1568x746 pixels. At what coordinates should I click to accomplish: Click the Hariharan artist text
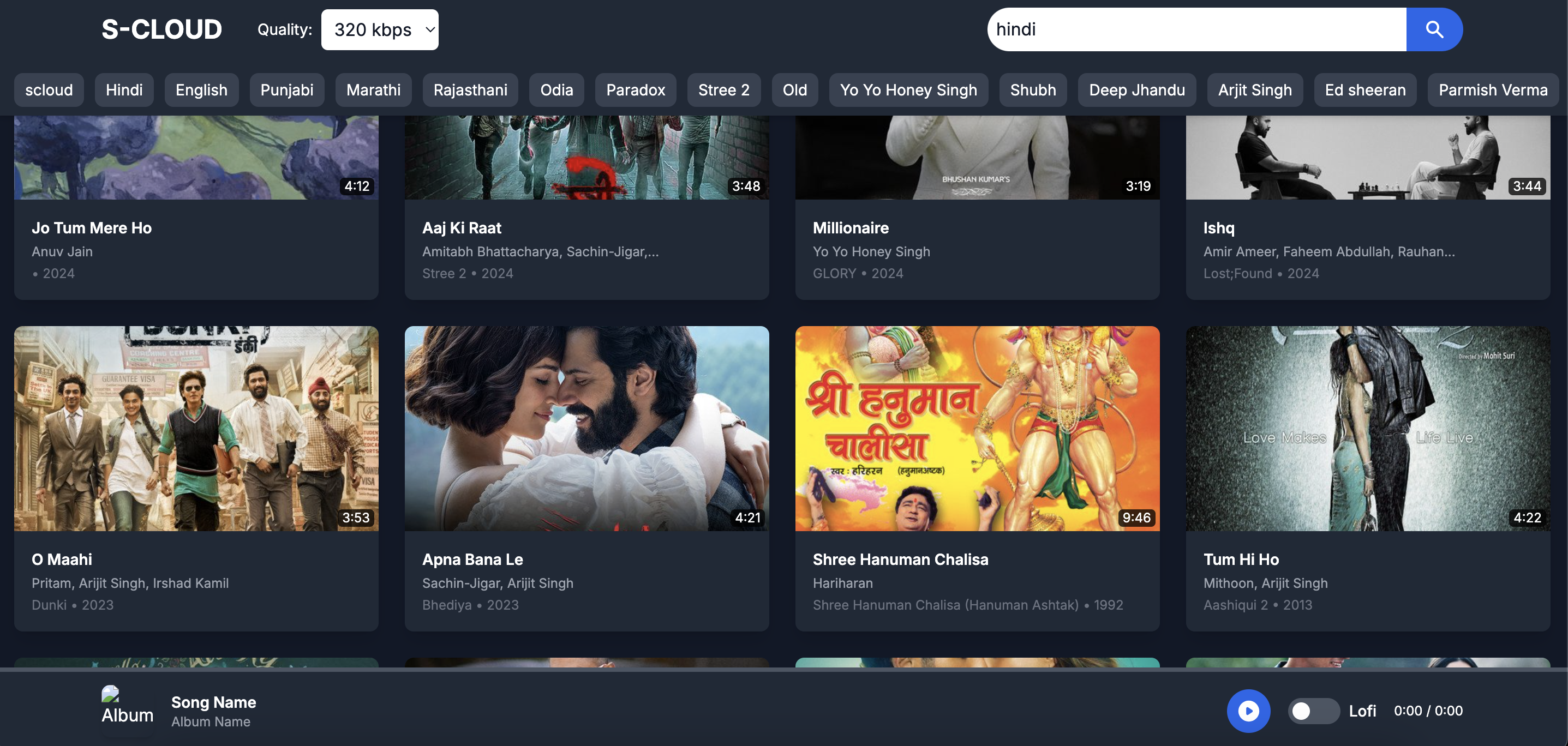[x=843, y=583]
